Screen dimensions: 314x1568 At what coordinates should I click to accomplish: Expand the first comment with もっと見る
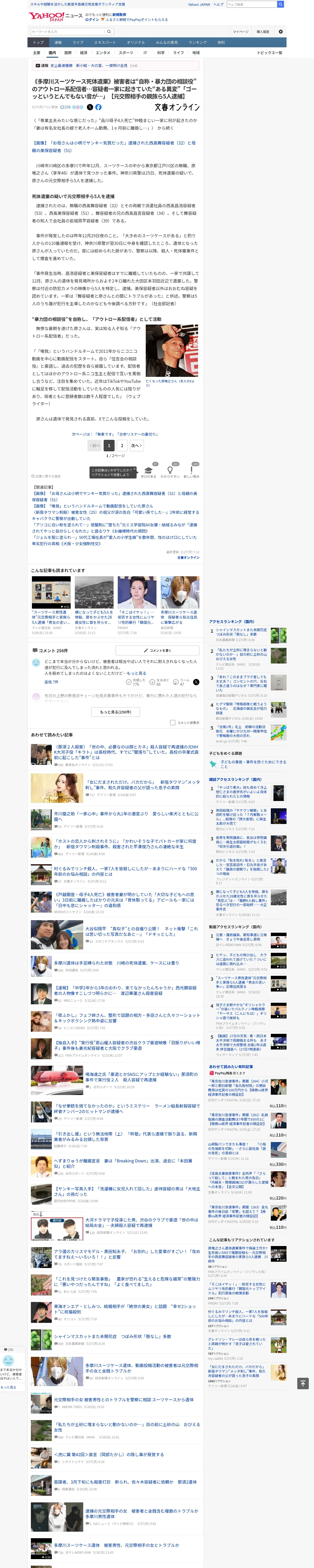tap(137, 673)
